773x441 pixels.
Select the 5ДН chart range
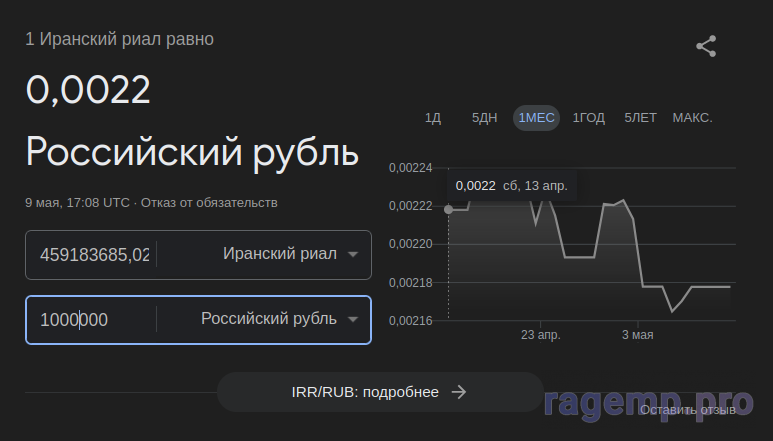point(484,118)
